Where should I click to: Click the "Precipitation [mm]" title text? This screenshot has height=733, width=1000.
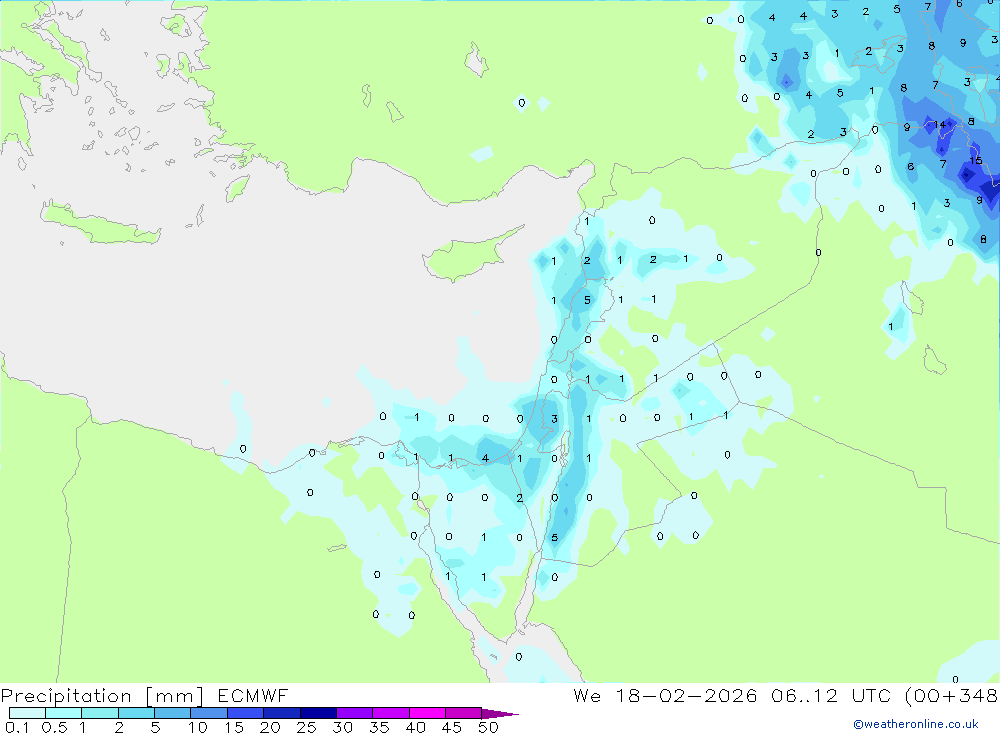pyautogui.click(x=102, y=696)
